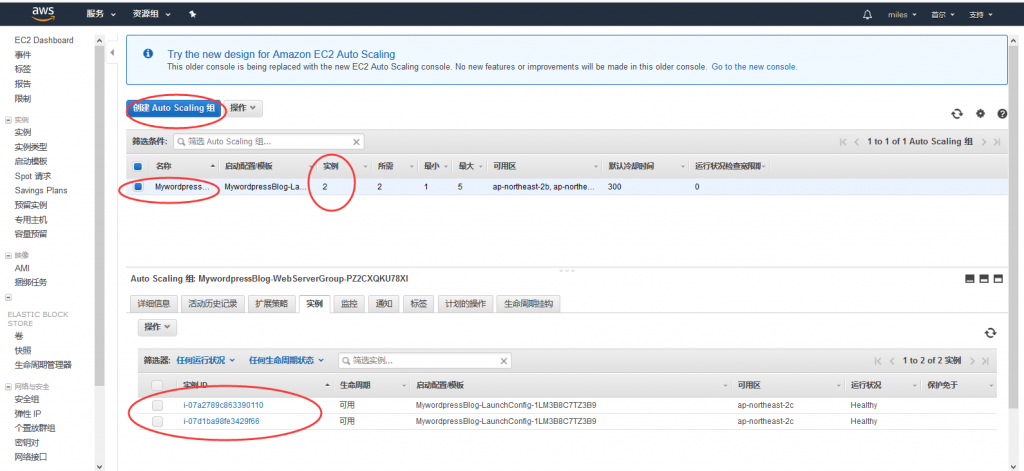
Task: Refresh the instances tab list
Action: point(990,333)
